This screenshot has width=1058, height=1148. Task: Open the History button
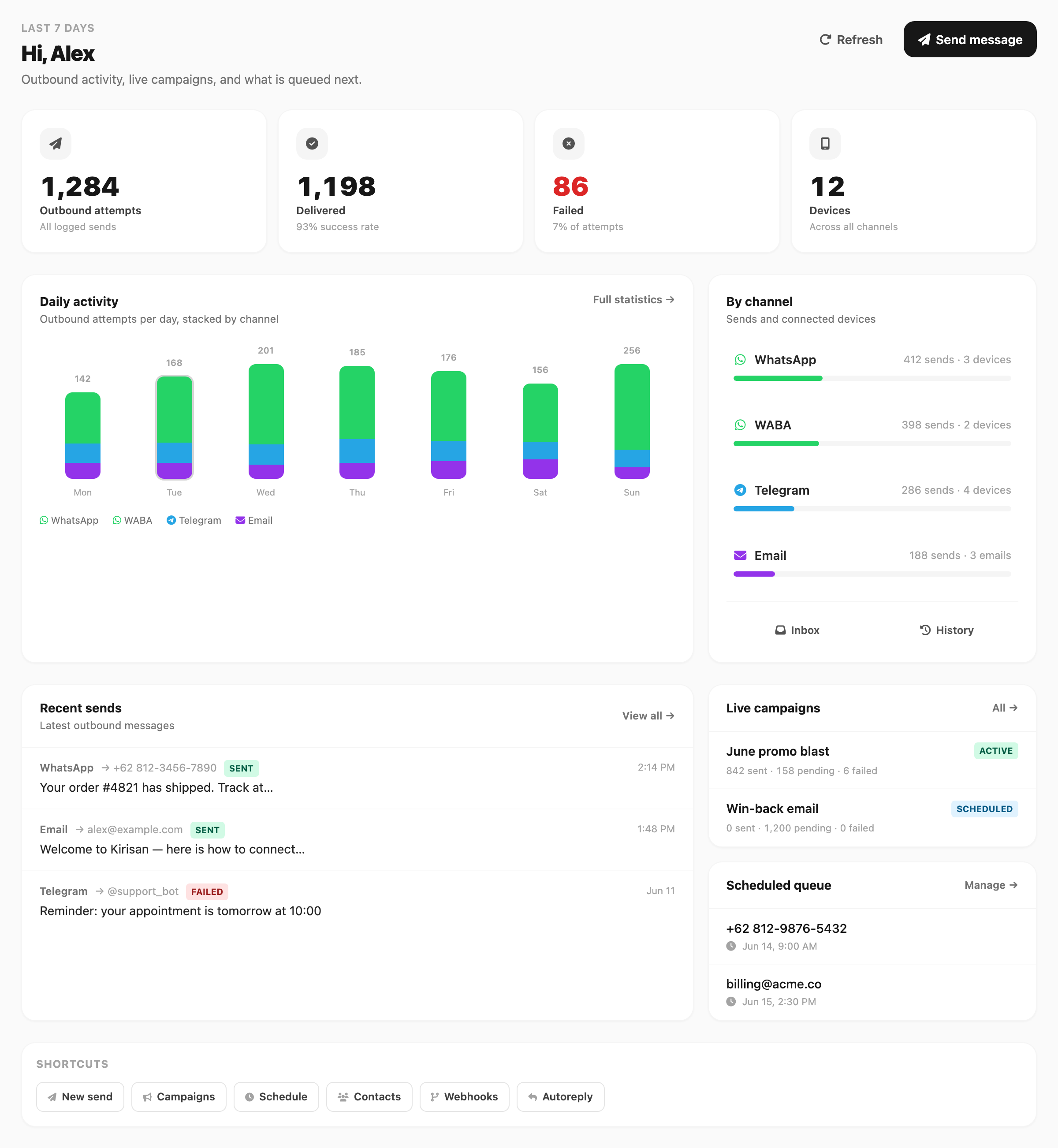click(x=946, y=630)
